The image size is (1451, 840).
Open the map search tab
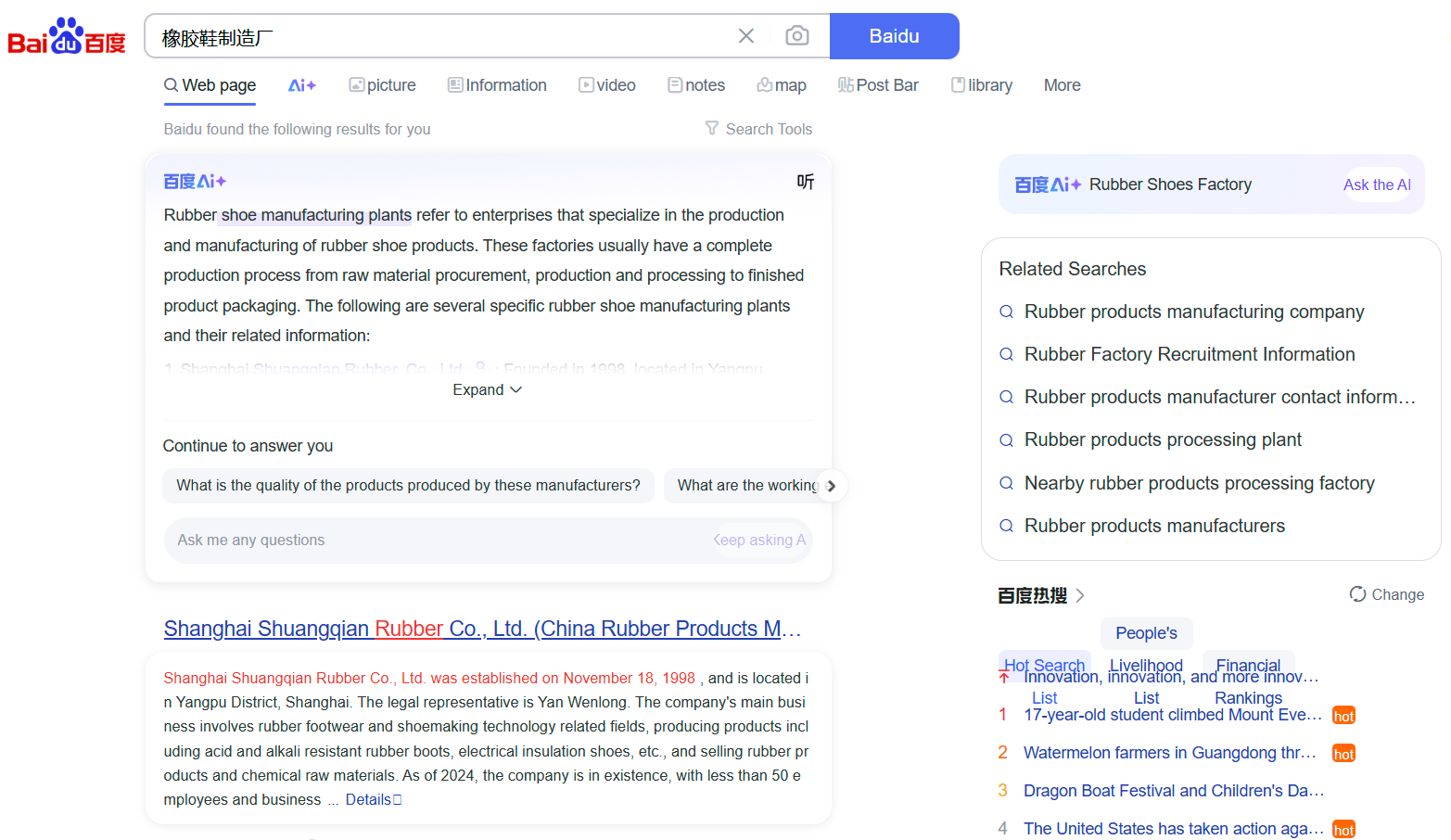click(x=782, y=85)
